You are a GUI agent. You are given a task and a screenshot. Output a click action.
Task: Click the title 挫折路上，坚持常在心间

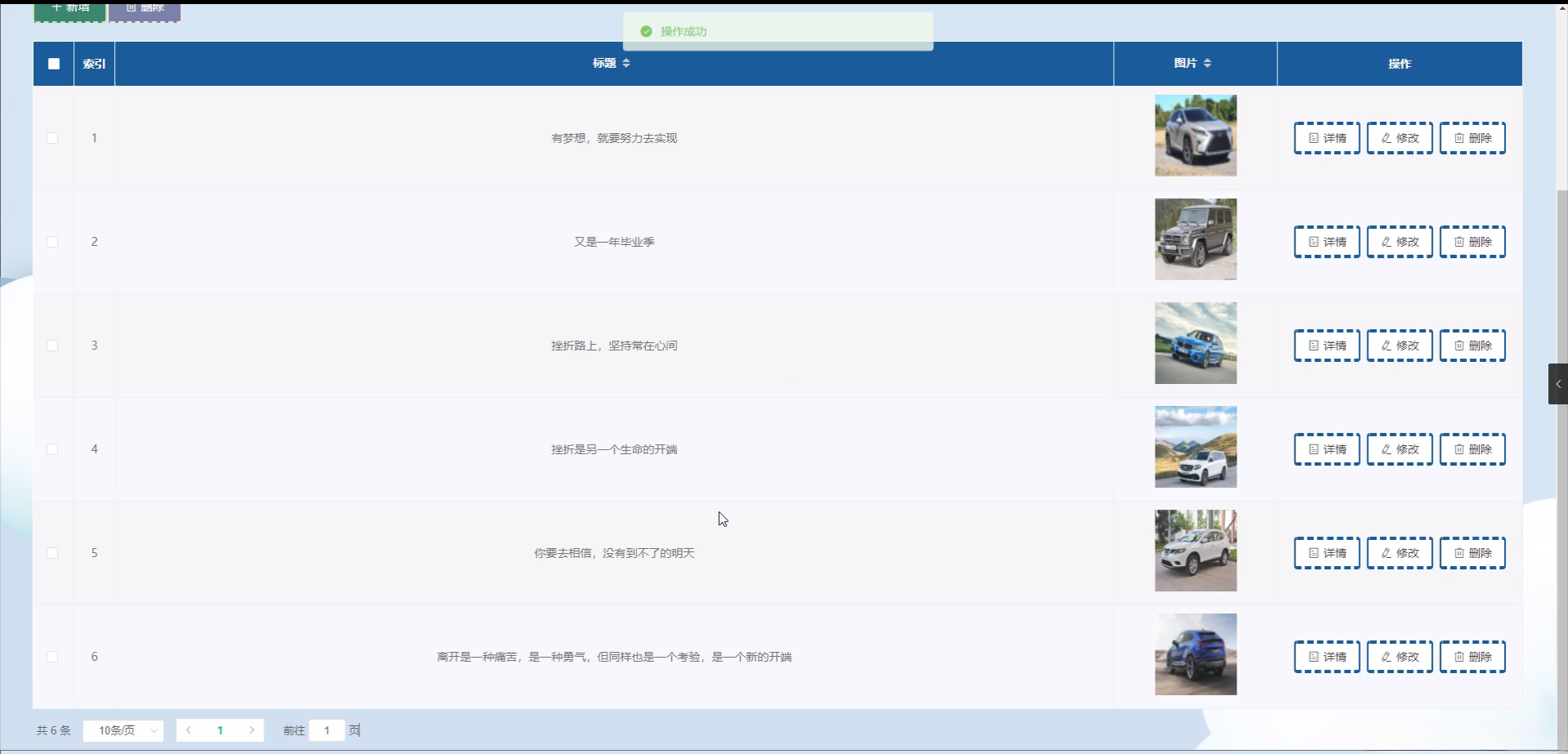point(614,346)
